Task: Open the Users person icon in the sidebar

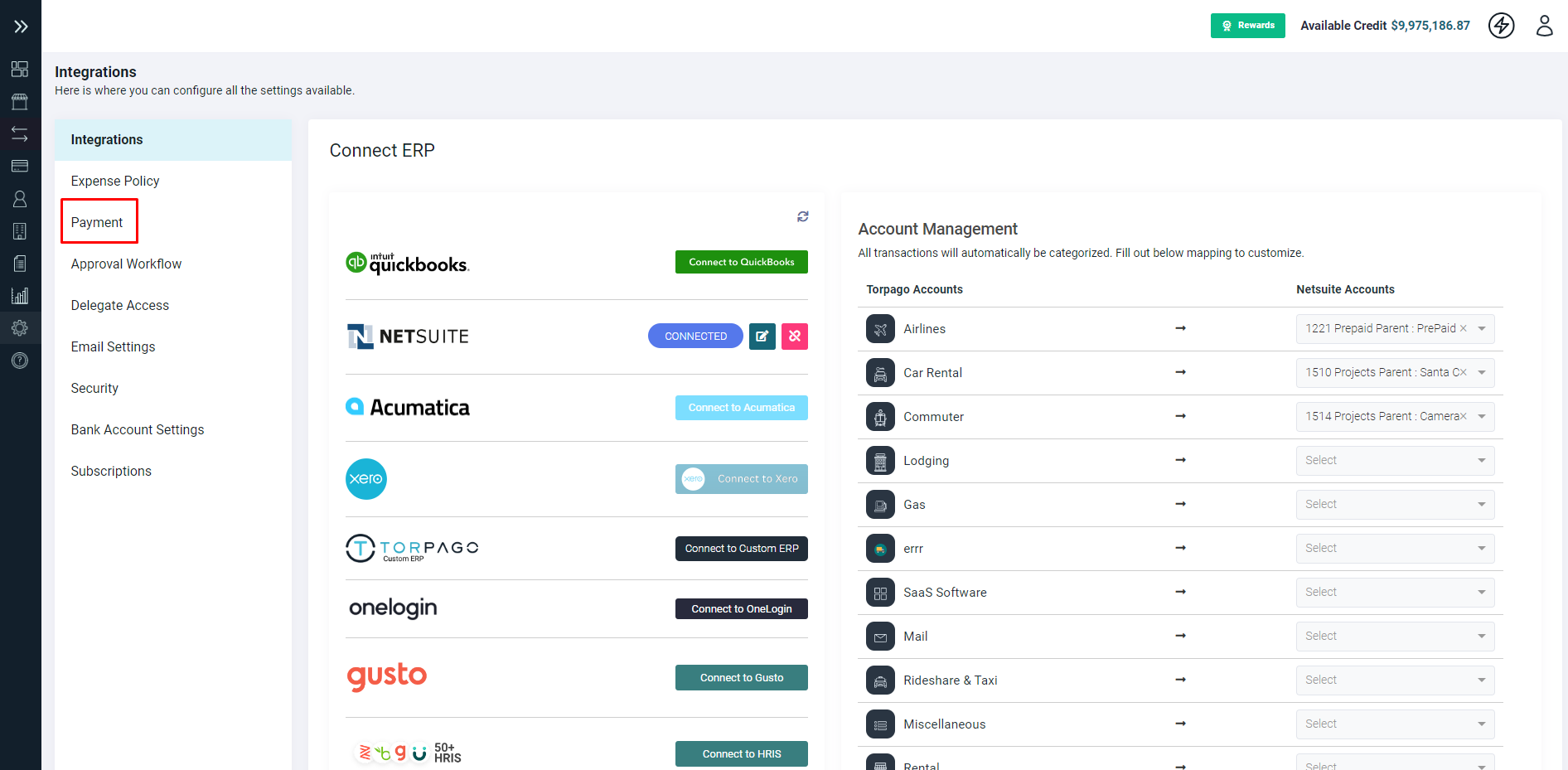Action: (x=20, y=198)
